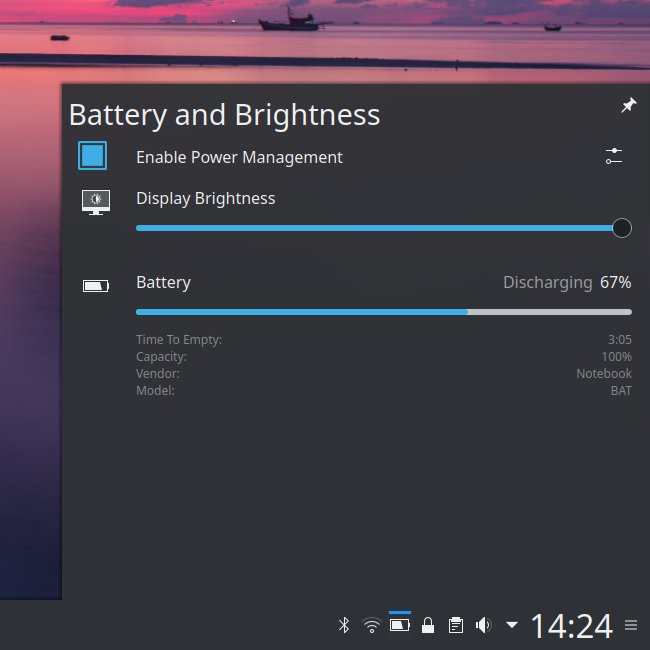The height and width of the screenshot is (650, 650).
Task: Click the padlock icon in the tray
Action: pyautogui.click(x=428, y=626)
